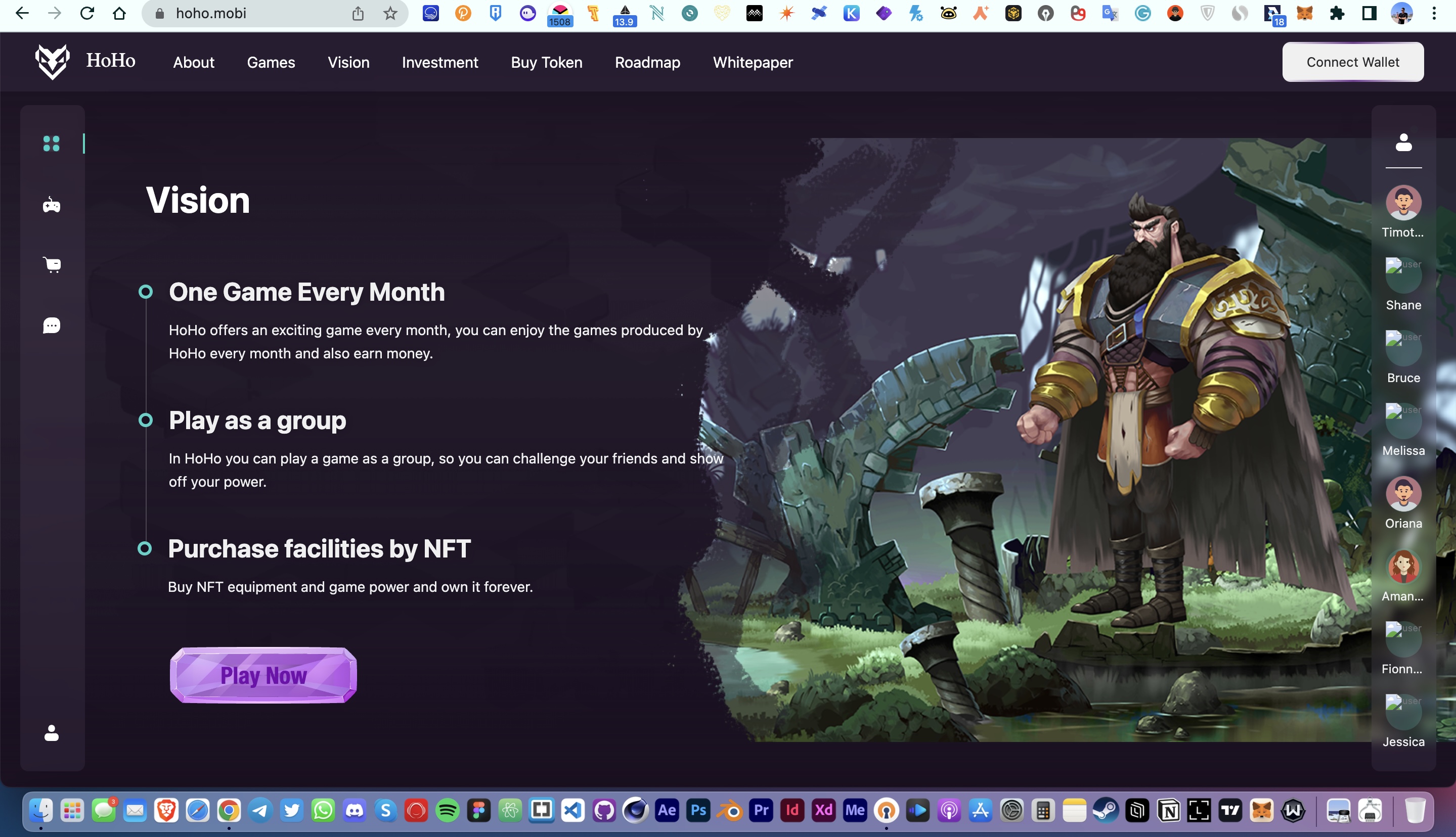Select the Bruce user avatar
1456x837 pixels.
tap(1403, 348)
